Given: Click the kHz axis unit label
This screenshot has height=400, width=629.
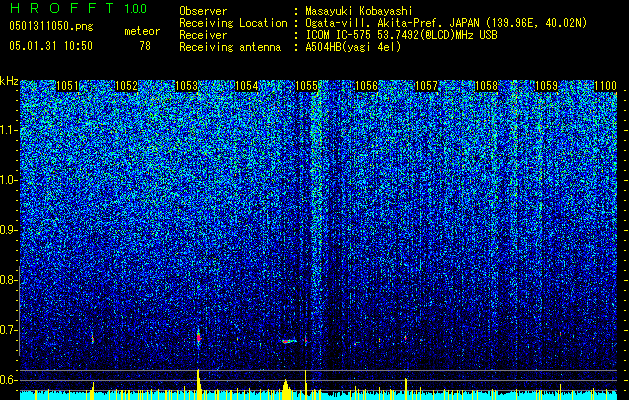Looking at the screenshot, I should pyautogui.click(x=9, y=81).
